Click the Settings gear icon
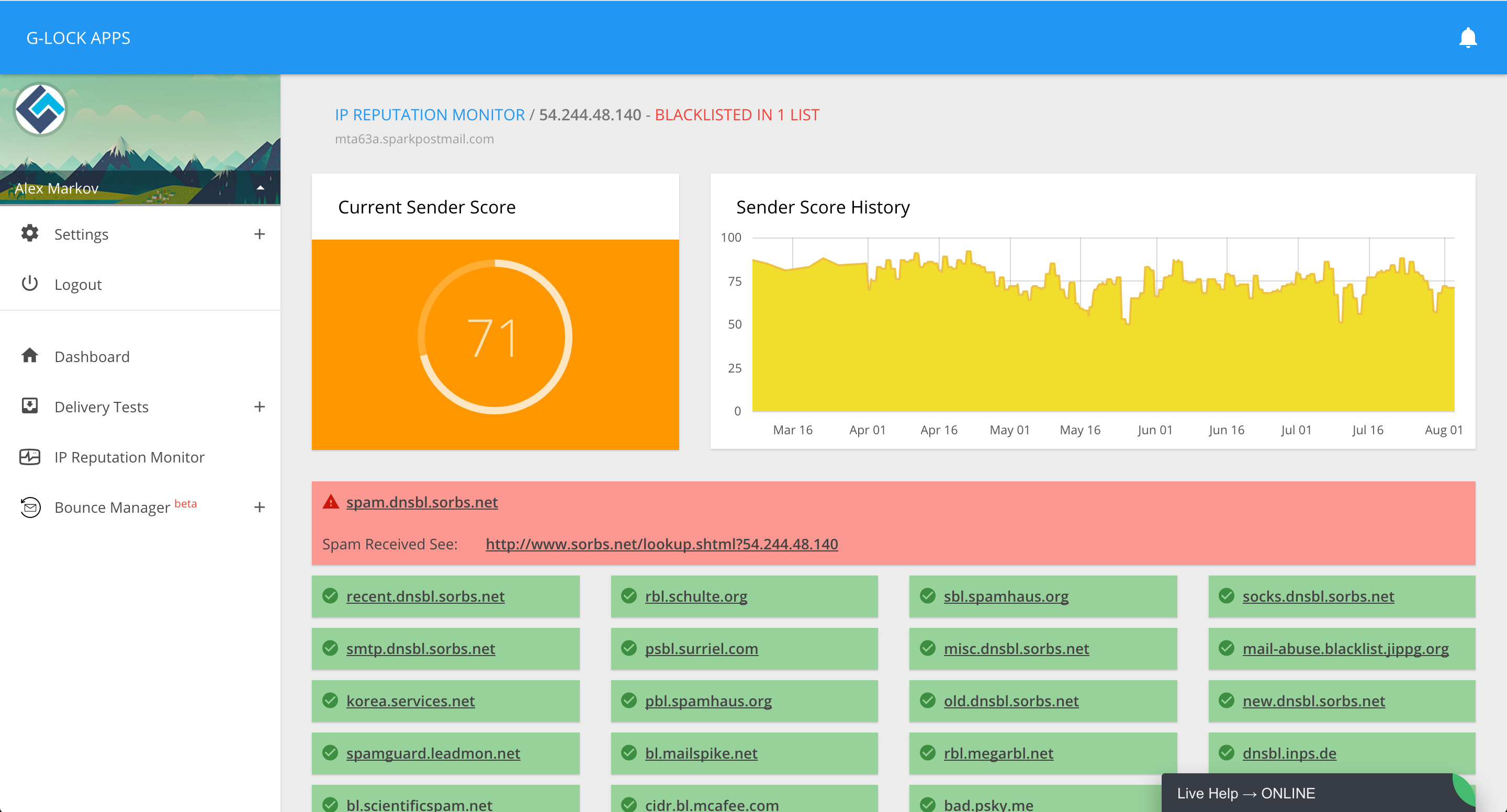 [x=29, y=233]
